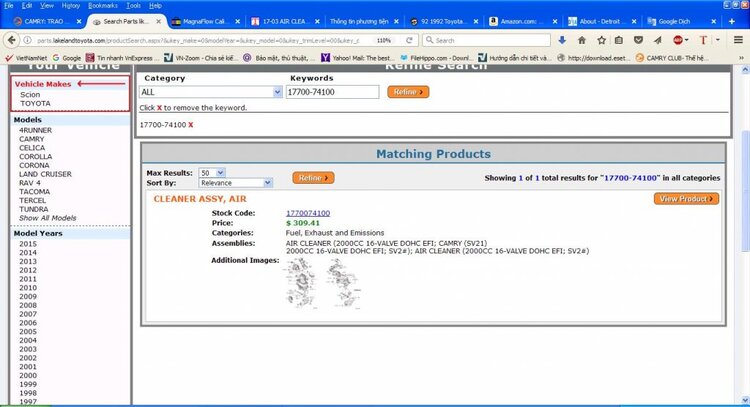Open VietNamNet bookmark
The height and width of the screenshot is (407, 750).
coord(26,58)
